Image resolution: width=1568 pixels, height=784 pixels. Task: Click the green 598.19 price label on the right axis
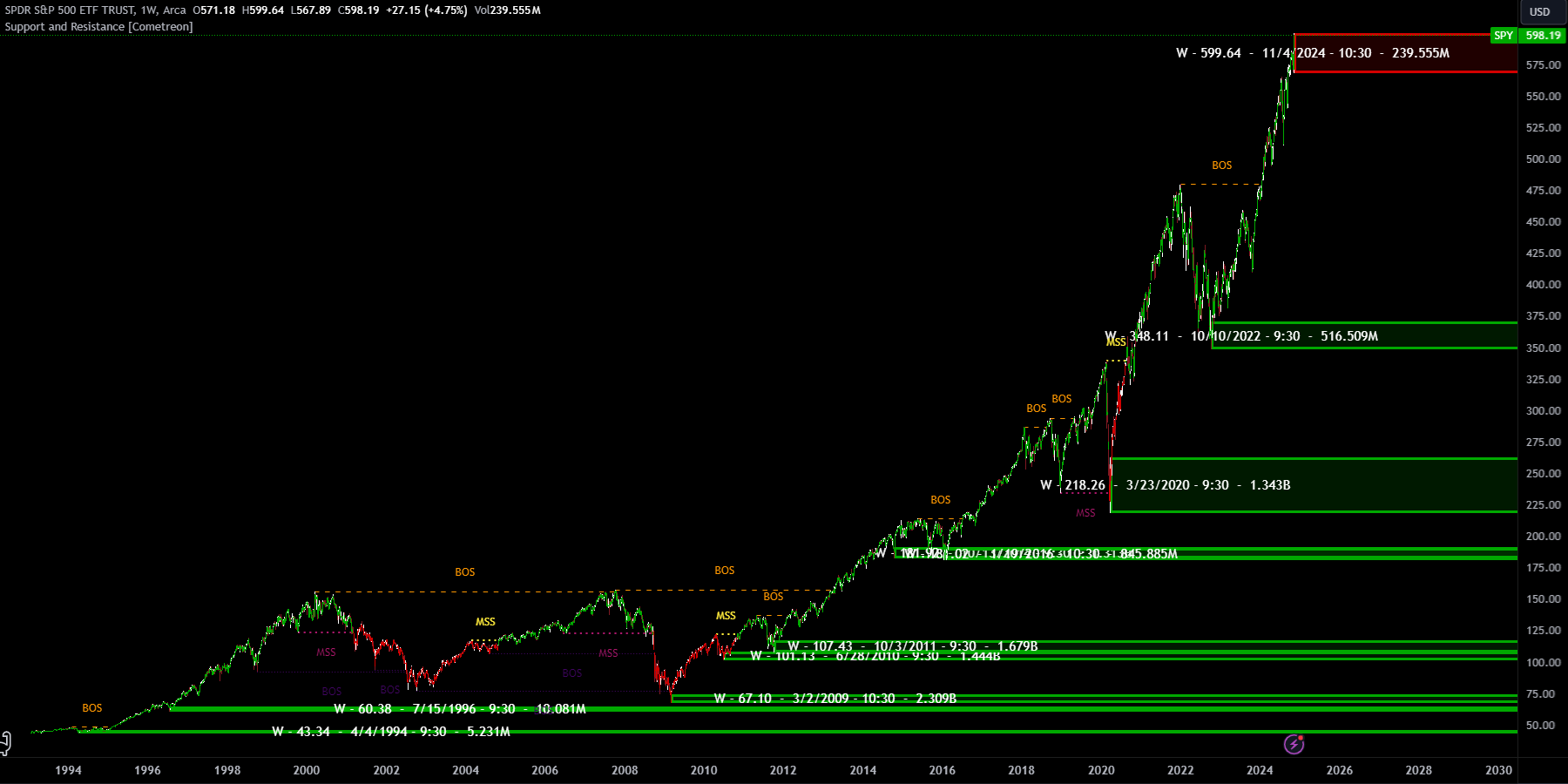tap(1540, 36)
